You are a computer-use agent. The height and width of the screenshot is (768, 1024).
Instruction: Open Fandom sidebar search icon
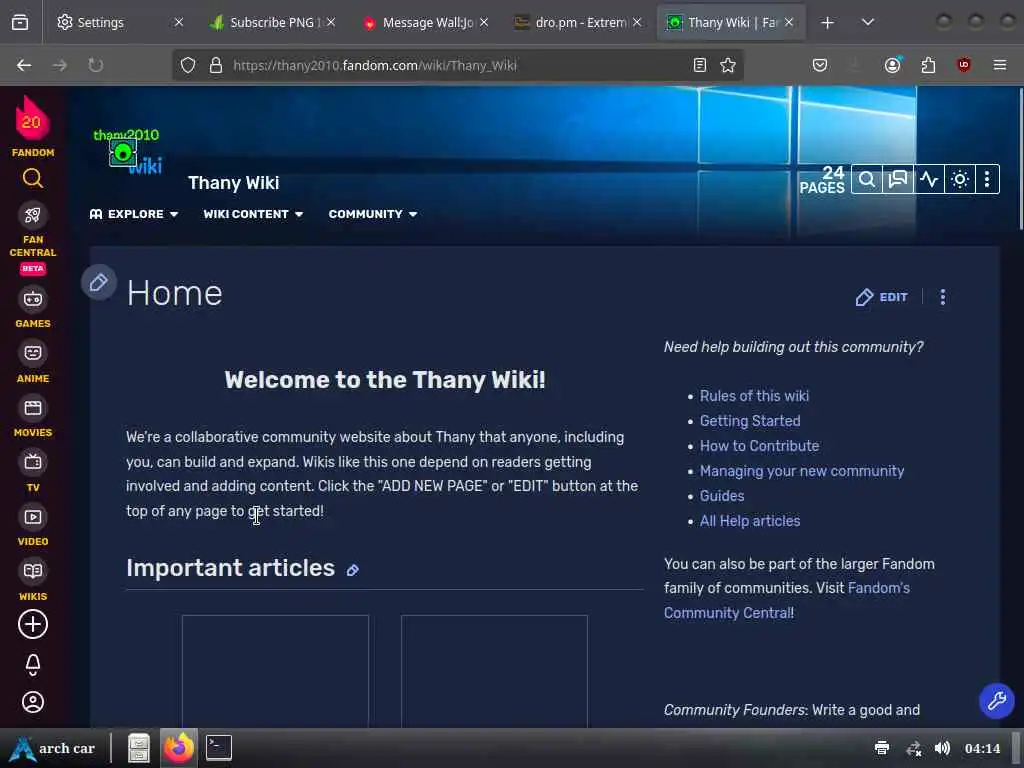tap(33, 178)
